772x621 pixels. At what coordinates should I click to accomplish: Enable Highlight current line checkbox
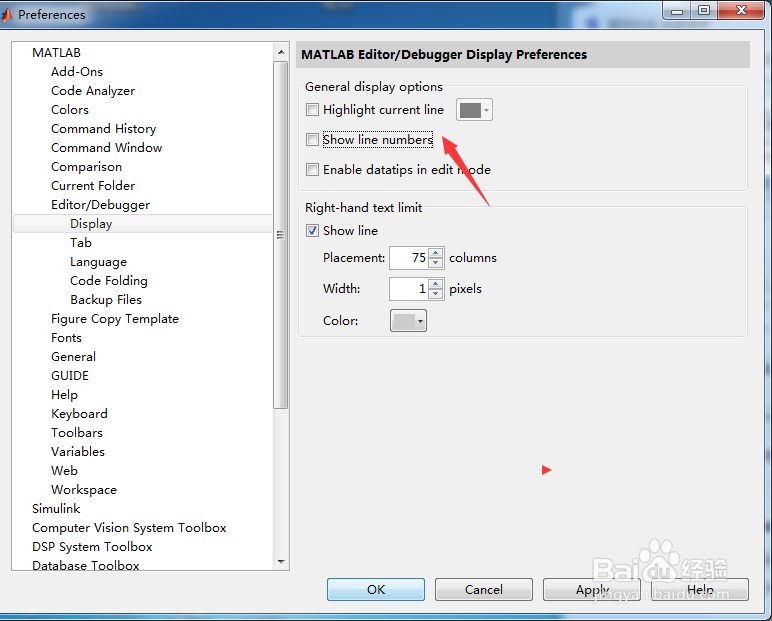click(x=312, y=109)
